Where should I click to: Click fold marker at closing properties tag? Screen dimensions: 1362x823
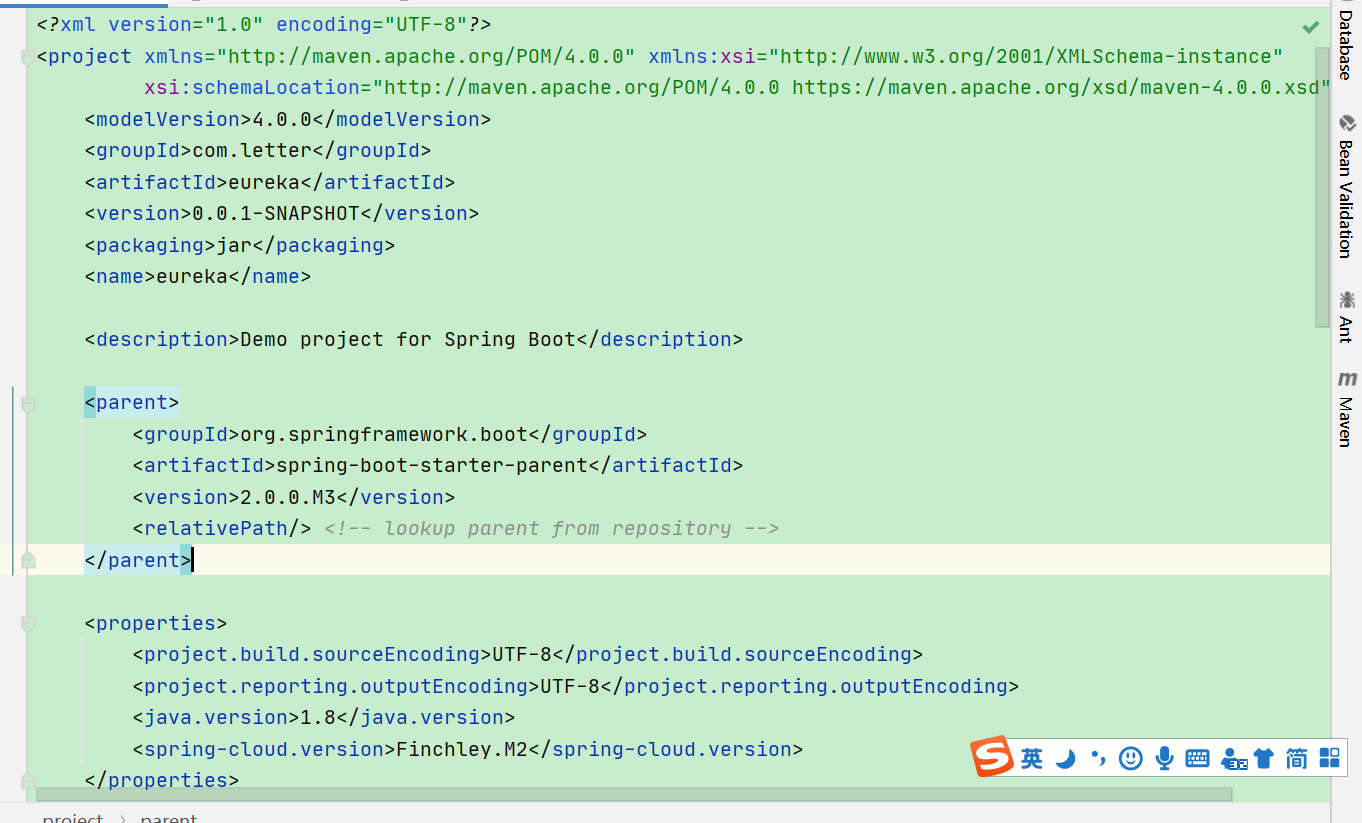tap(28, 780)
